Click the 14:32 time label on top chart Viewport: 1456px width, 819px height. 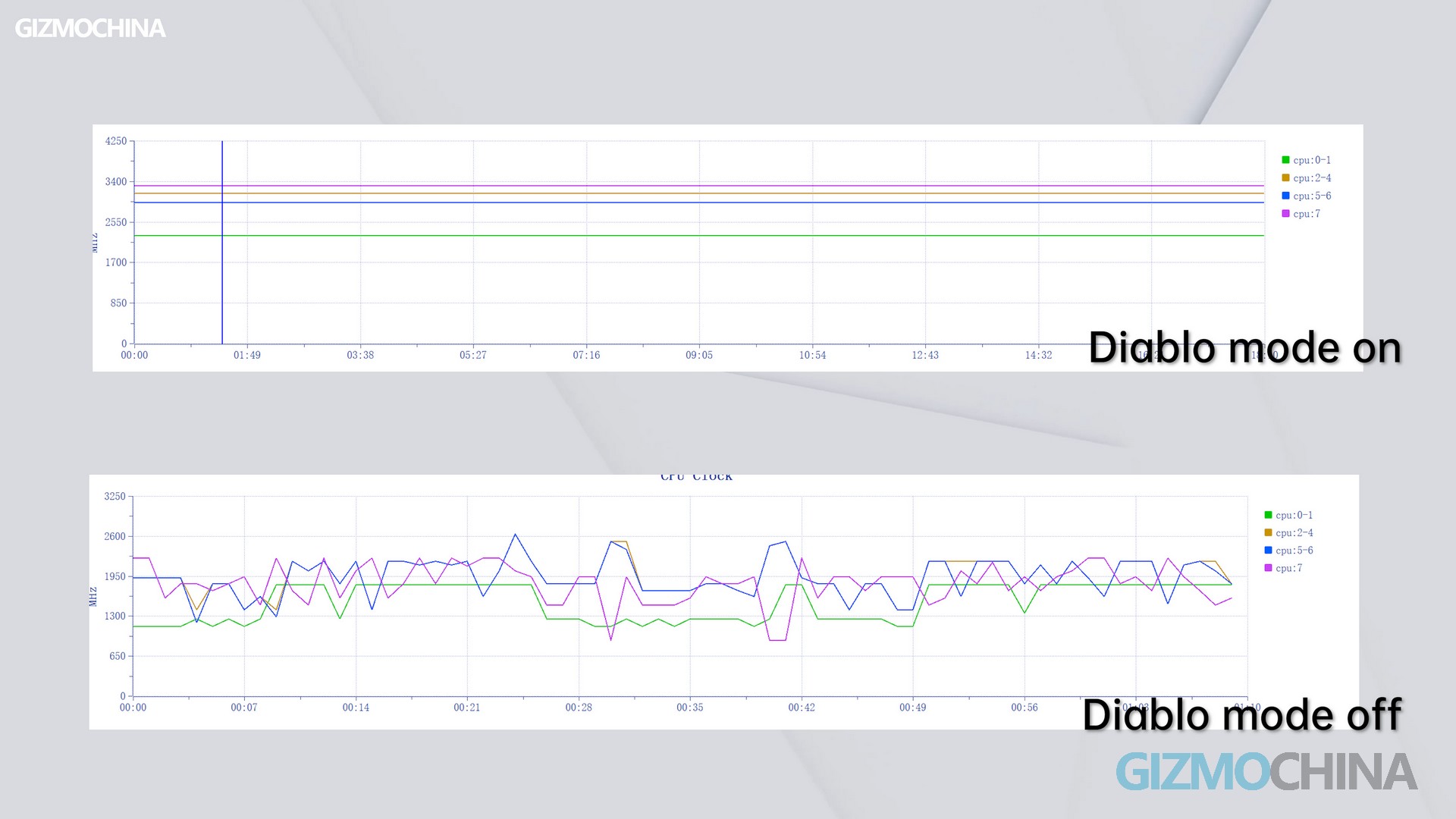coord(1039,355)
